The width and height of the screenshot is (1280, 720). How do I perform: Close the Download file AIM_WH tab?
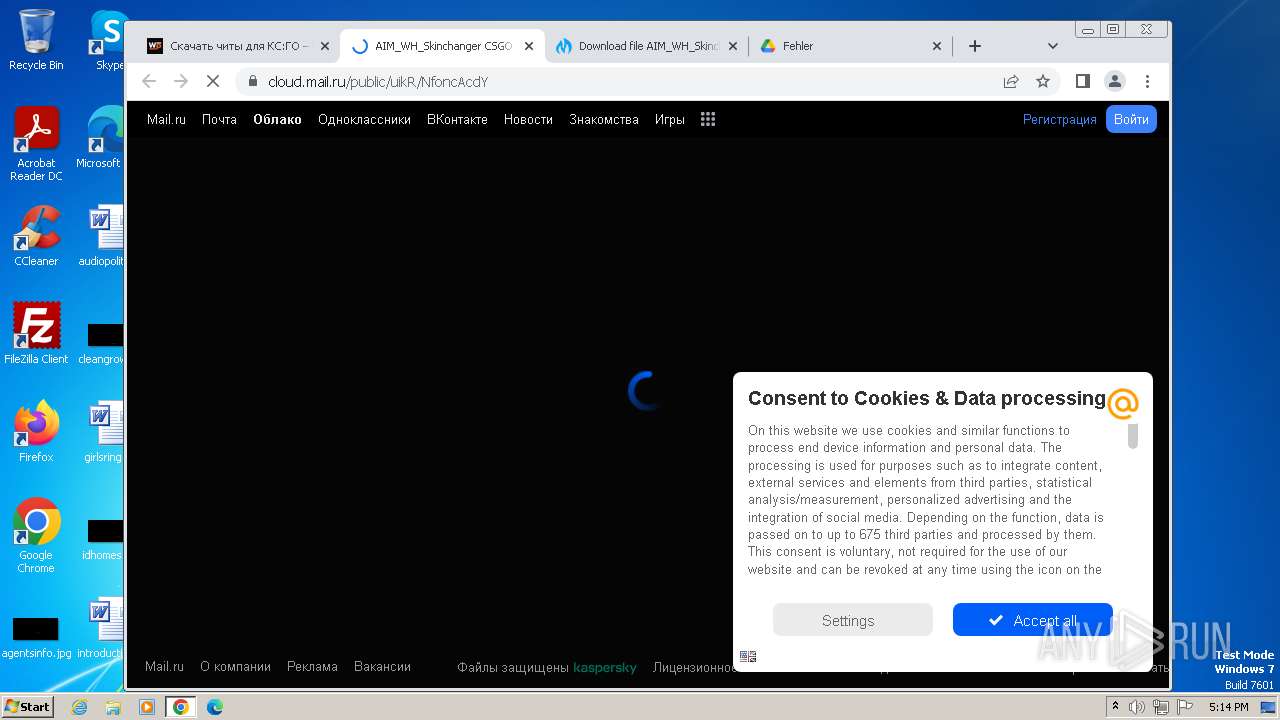733,46
